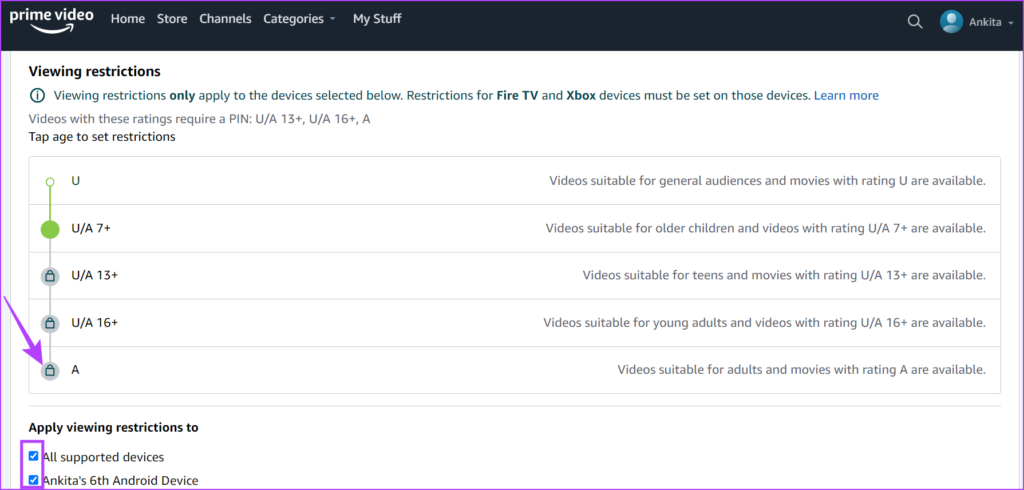Viewport: 1024px width, 490px height.
Task: Click the A rating lock icon
Action: coord(50,370)
